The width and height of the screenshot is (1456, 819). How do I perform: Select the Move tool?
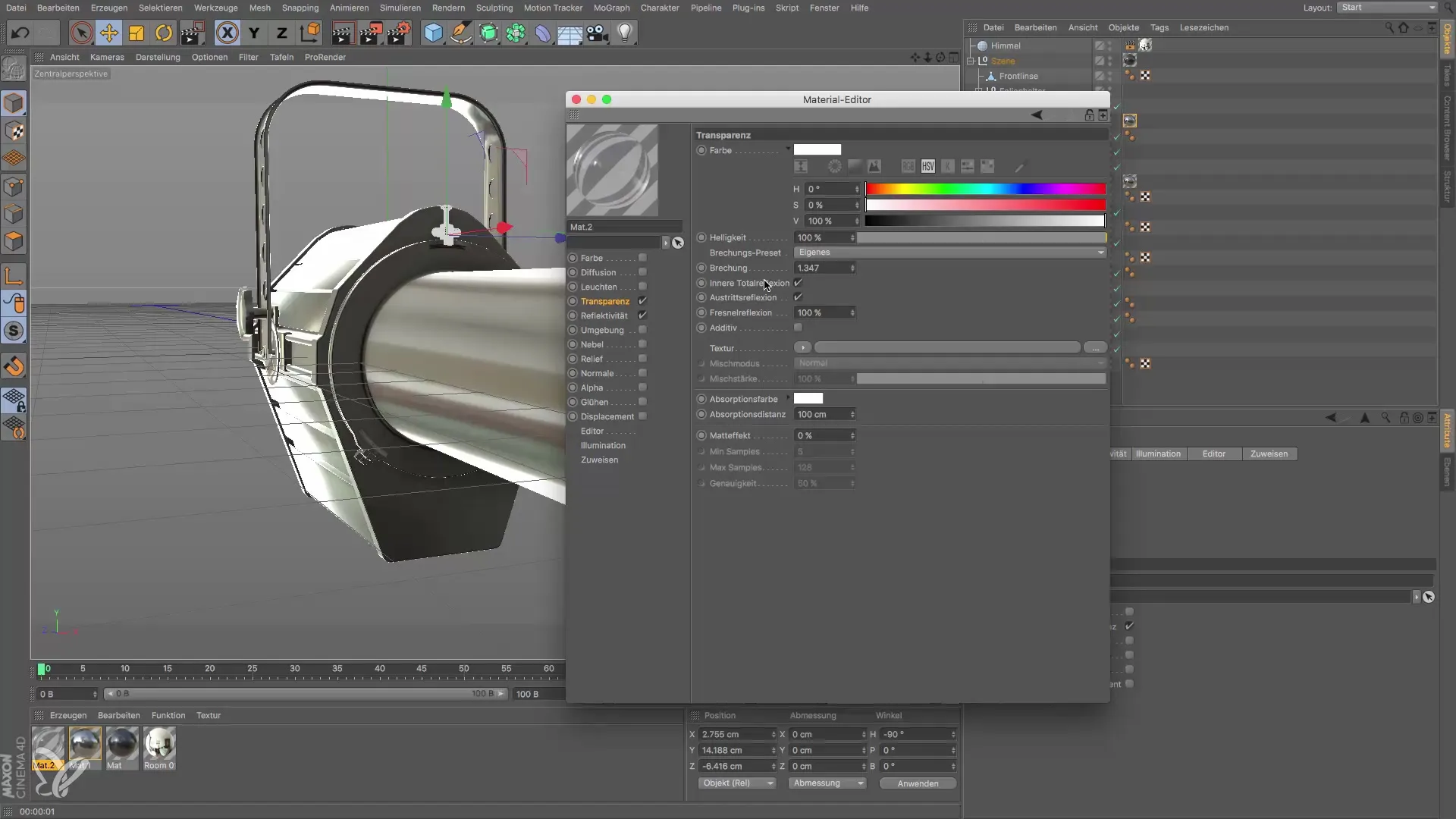[108, 33]
